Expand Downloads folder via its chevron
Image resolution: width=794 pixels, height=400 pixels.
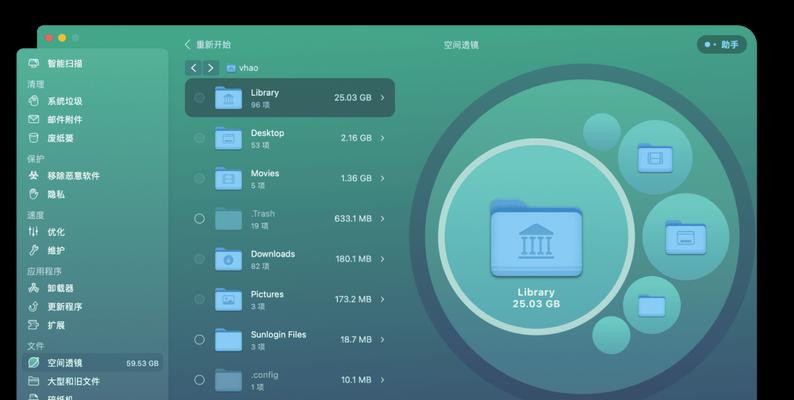382,259
